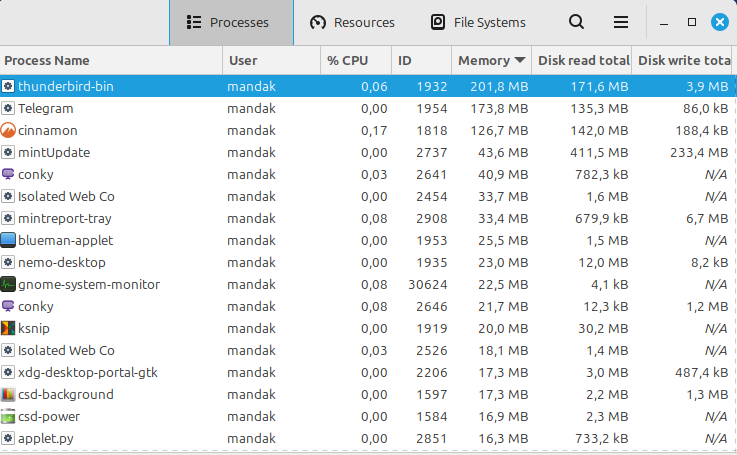
Task: Click the nemo-desktop process icon
Action: [8, 262]
